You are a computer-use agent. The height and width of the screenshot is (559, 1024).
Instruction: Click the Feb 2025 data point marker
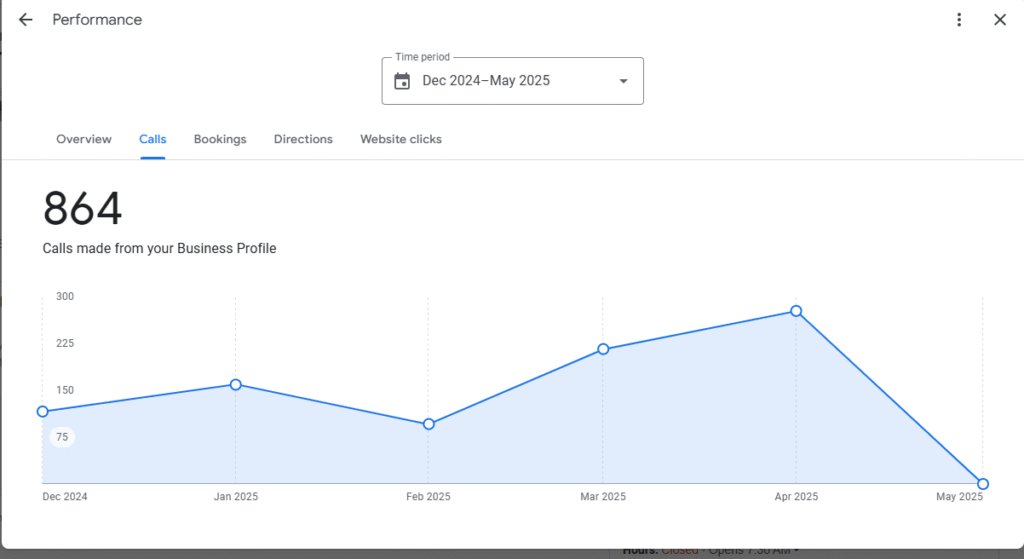[428, 424]
